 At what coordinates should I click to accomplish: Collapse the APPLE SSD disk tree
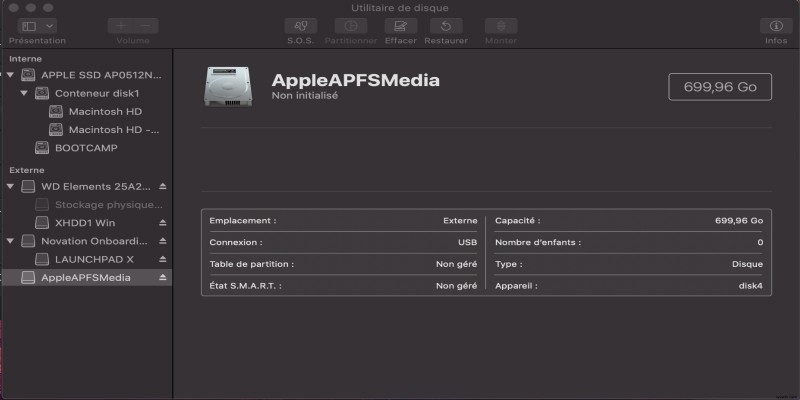(x=10, y=75)
